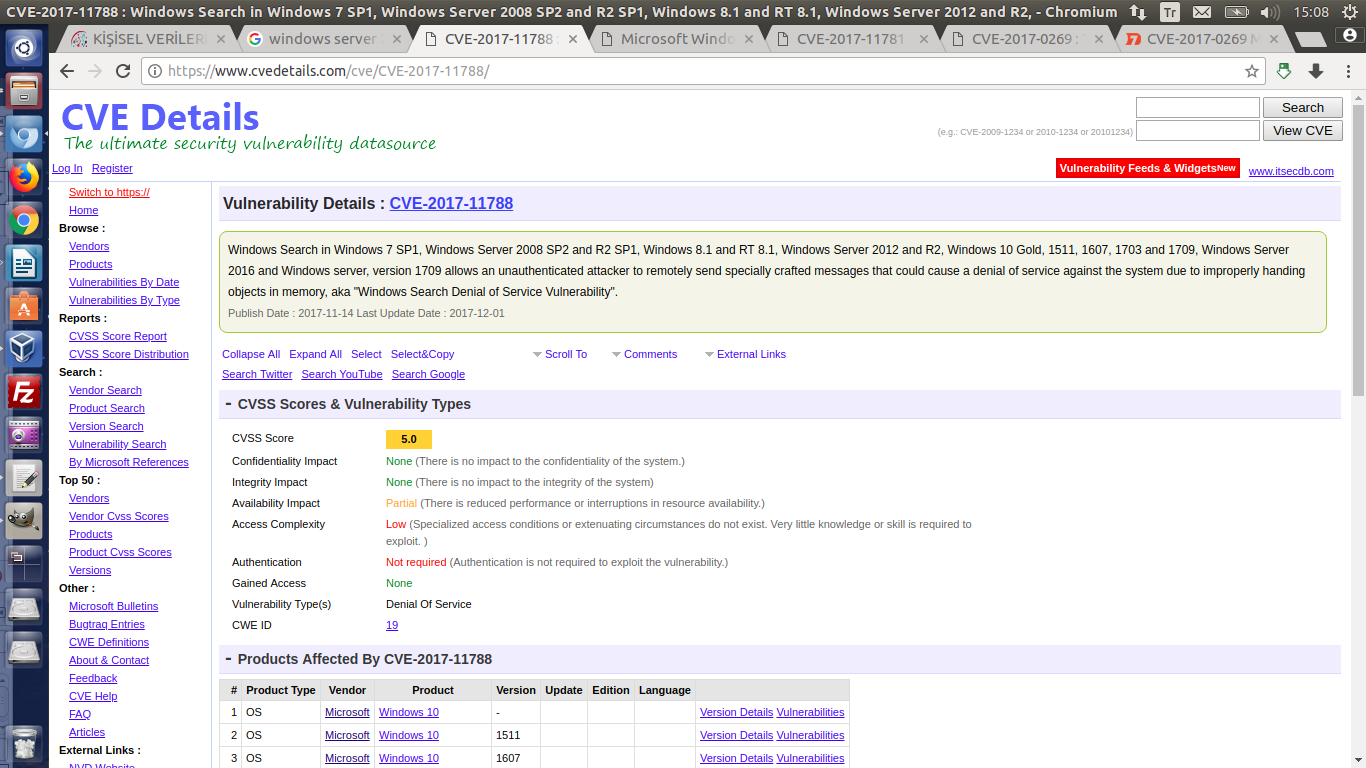This screenshot has height=768, width=1366.
Task: Click the Search button at the top right
Action: click(1302, 107)
